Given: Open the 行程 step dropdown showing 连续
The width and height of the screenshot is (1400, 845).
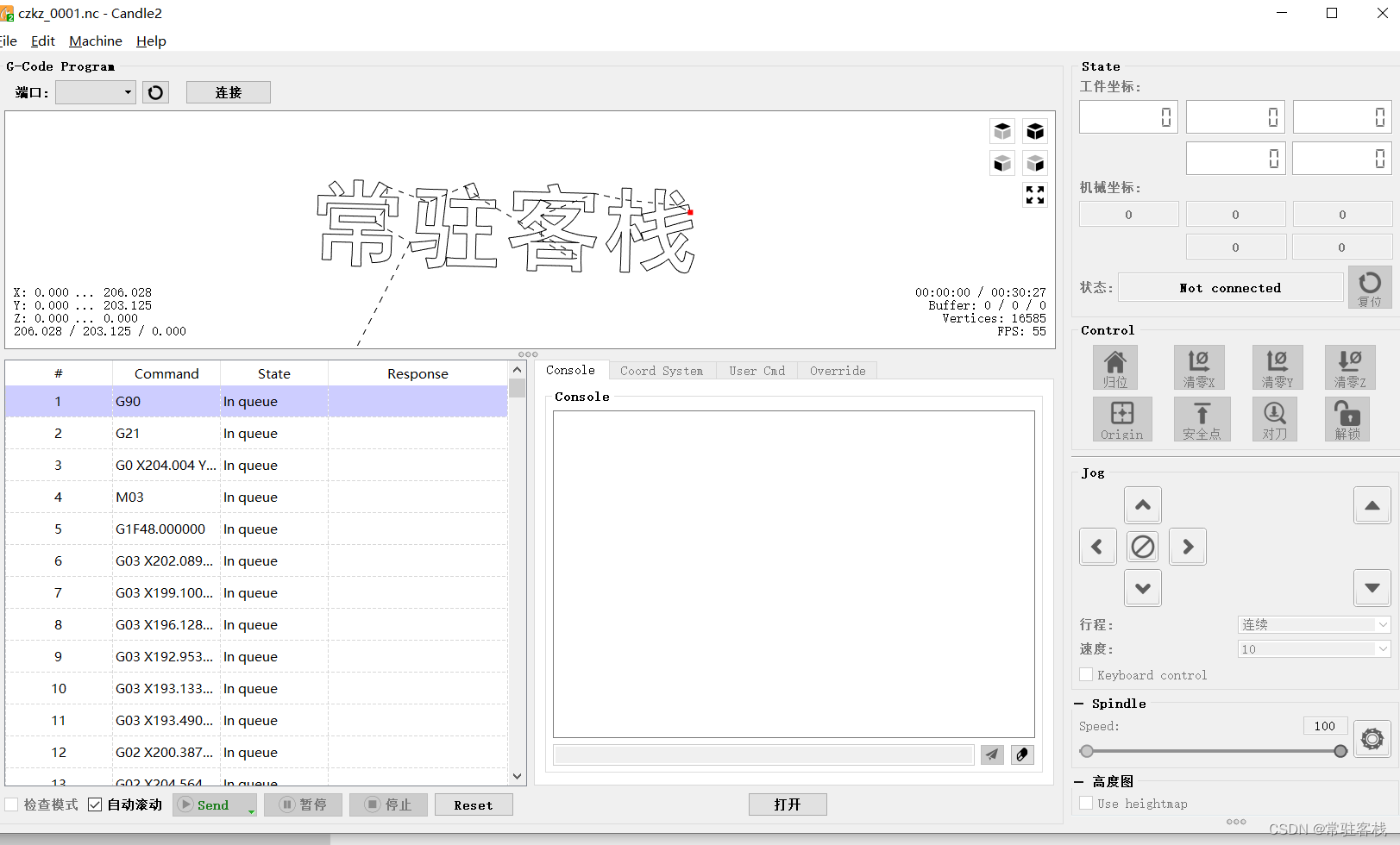Looking at the screenshot, I should point(1314,624).
